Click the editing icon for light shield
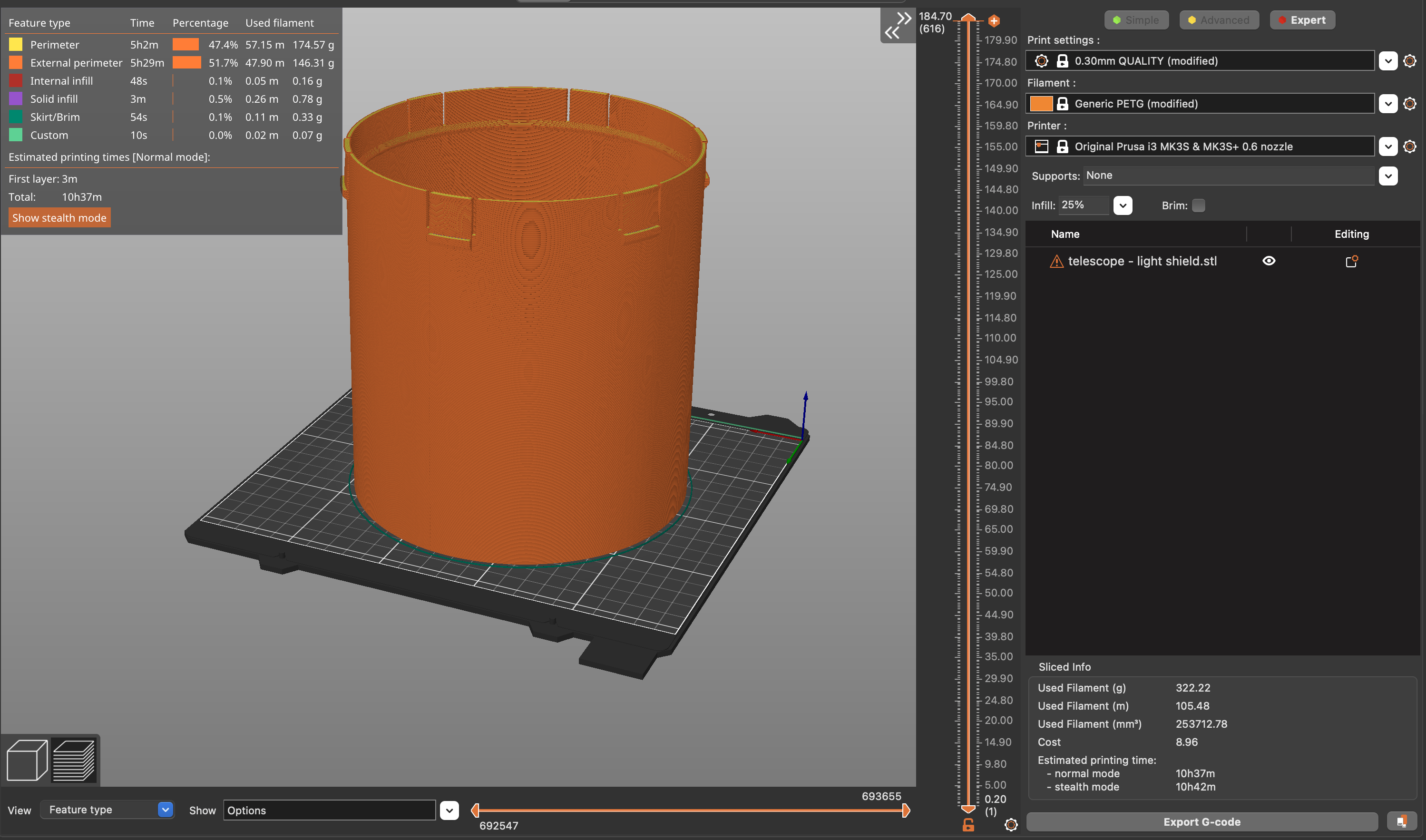 click(x=1351, y=261)
